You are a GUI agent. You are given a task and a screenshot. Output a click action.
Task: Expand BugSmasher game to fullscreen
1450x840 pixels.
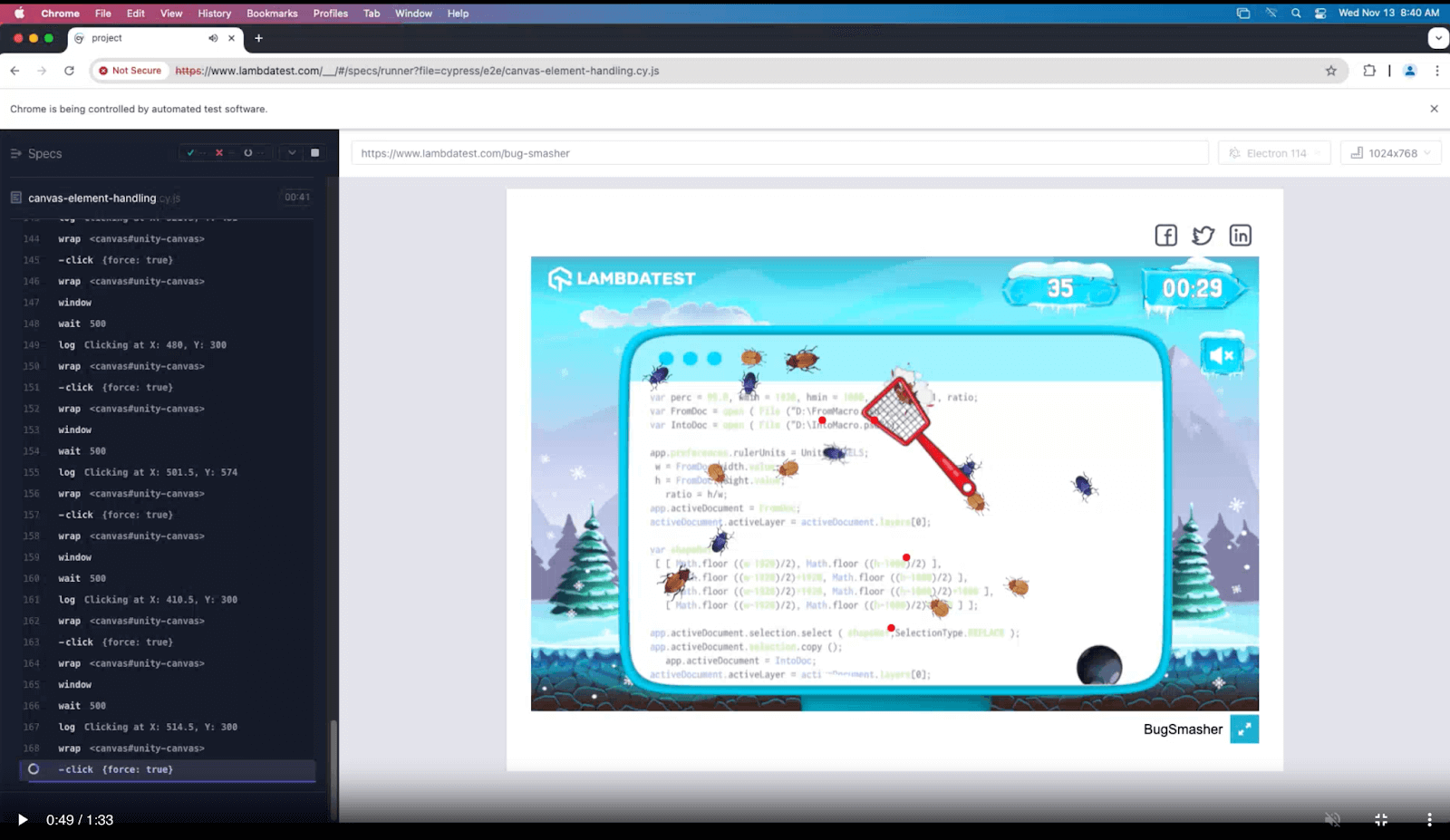coord(1244,729)
